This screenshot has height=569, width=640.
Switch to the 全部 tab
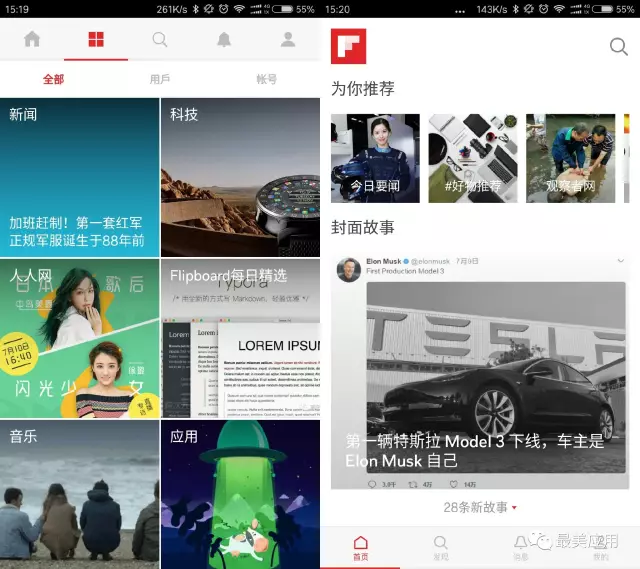[53, 79]
